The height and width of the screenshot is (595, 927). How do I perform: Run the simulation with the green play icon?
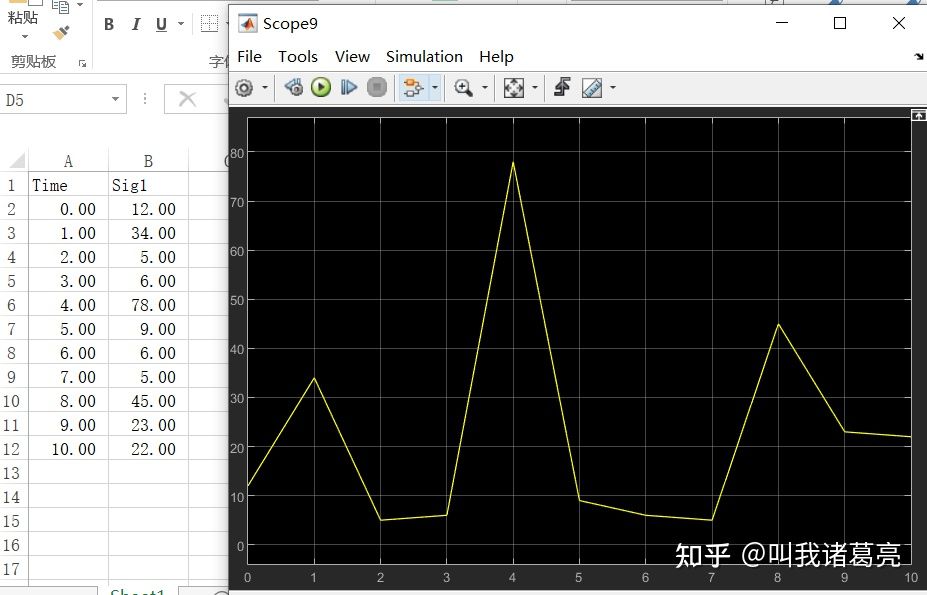320,87
